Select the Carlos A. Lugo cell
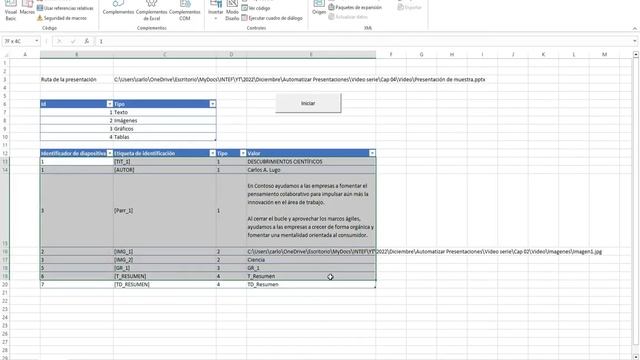This screenshot has height=360, width=640. (x=311, y=170)
